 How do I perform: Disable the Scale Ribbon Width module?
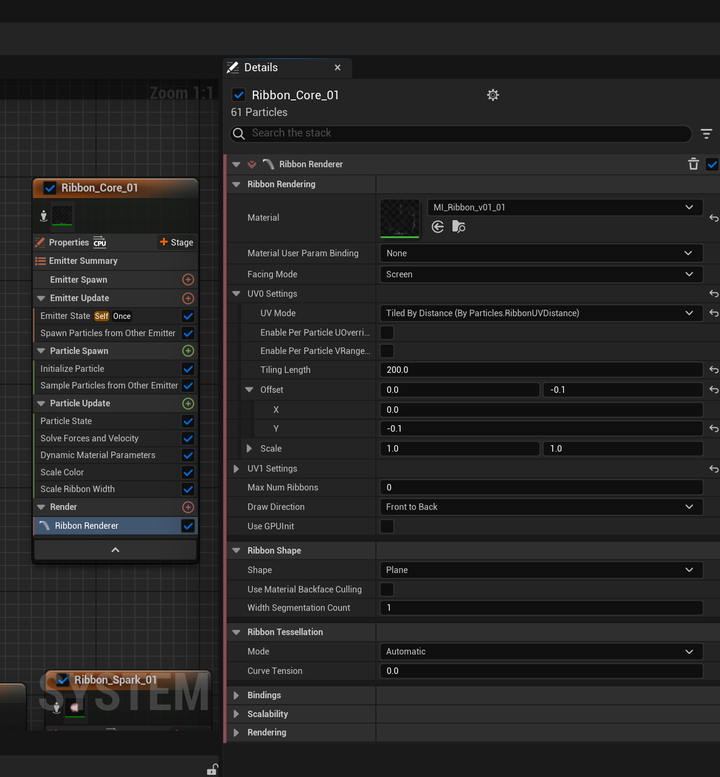coord(188,489)
